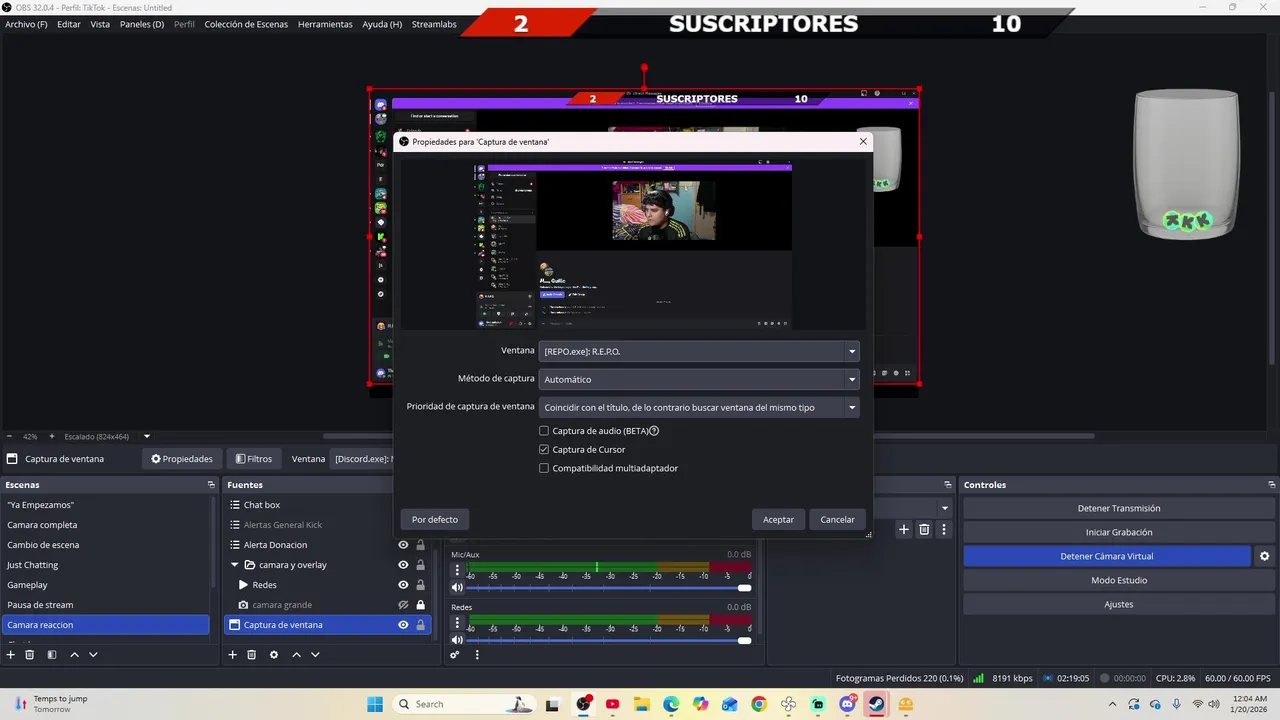Click Iniciar Grabación
Viewport: 1280px width, 720px height.
[x=1118, y=532]
